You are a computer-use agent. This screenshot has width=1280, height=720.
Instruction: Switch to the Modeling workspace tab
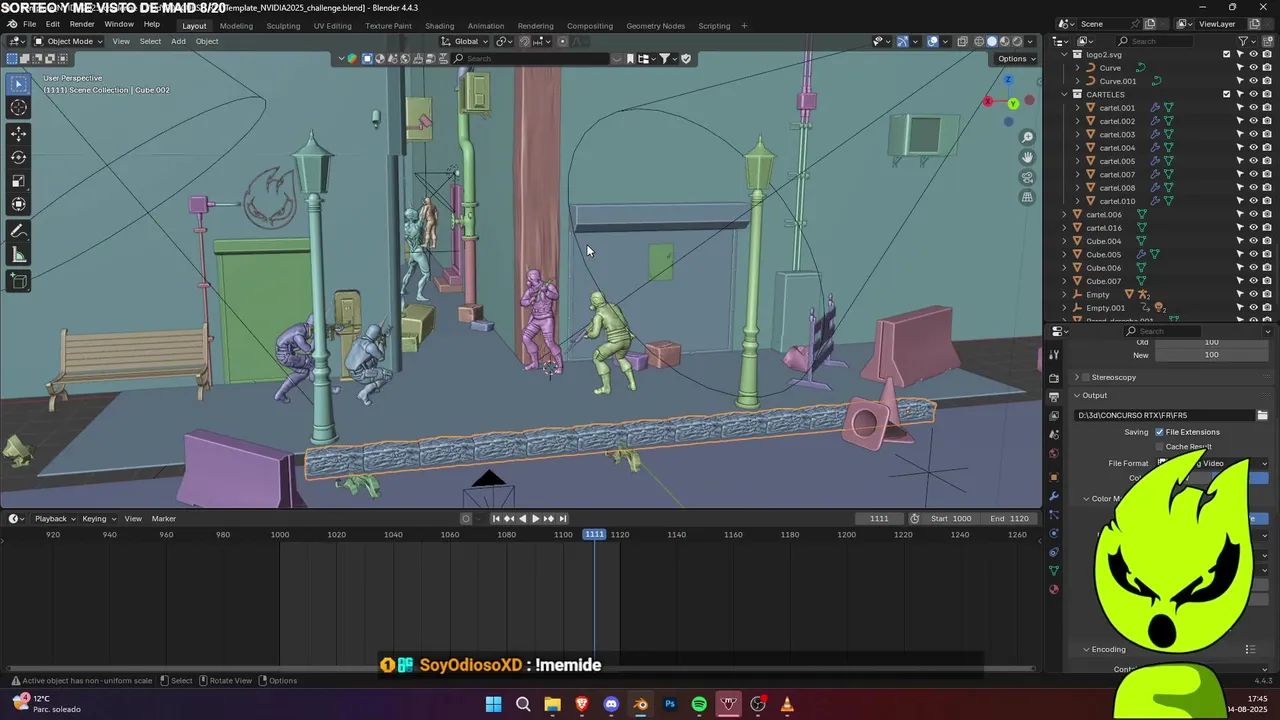click(236, 25)
